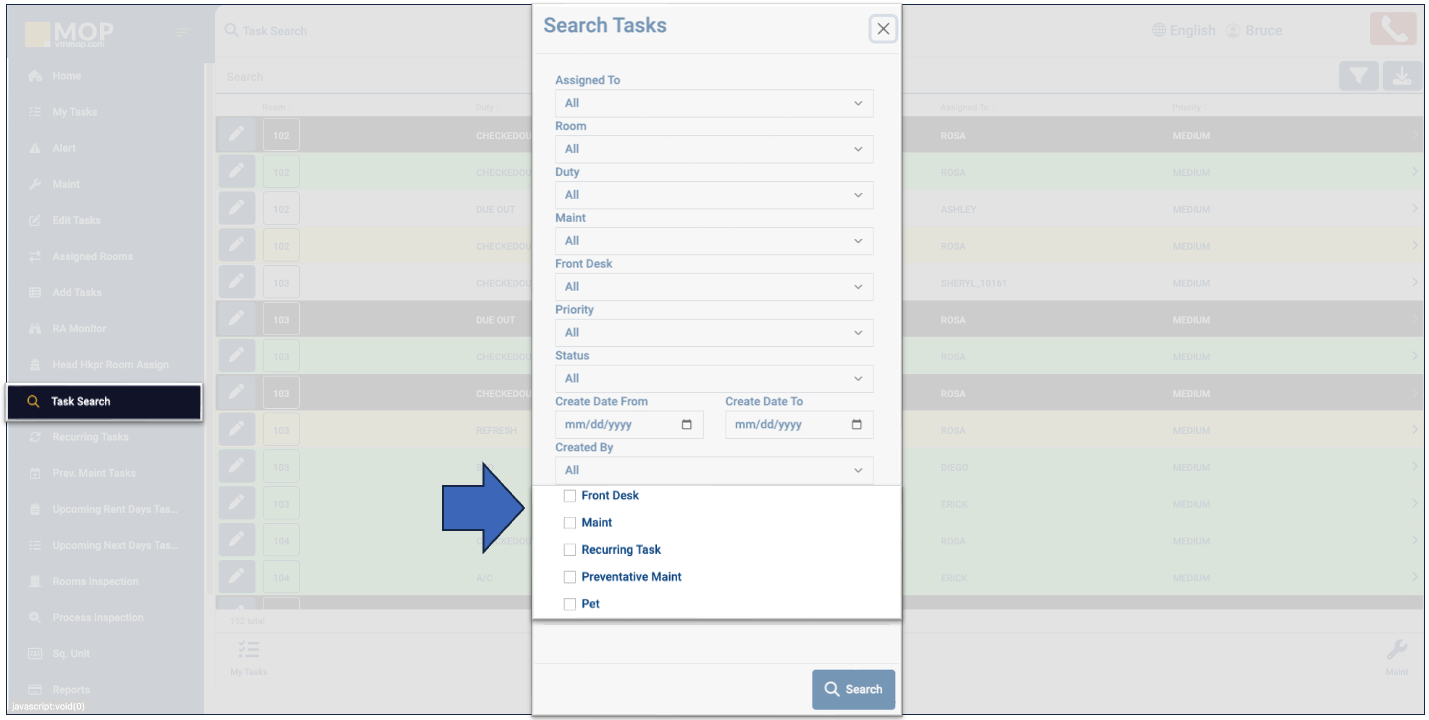The height and width of the screenshot is (720, 1429).
Task: Open the Status dropdown
Action: click(714, 378)
